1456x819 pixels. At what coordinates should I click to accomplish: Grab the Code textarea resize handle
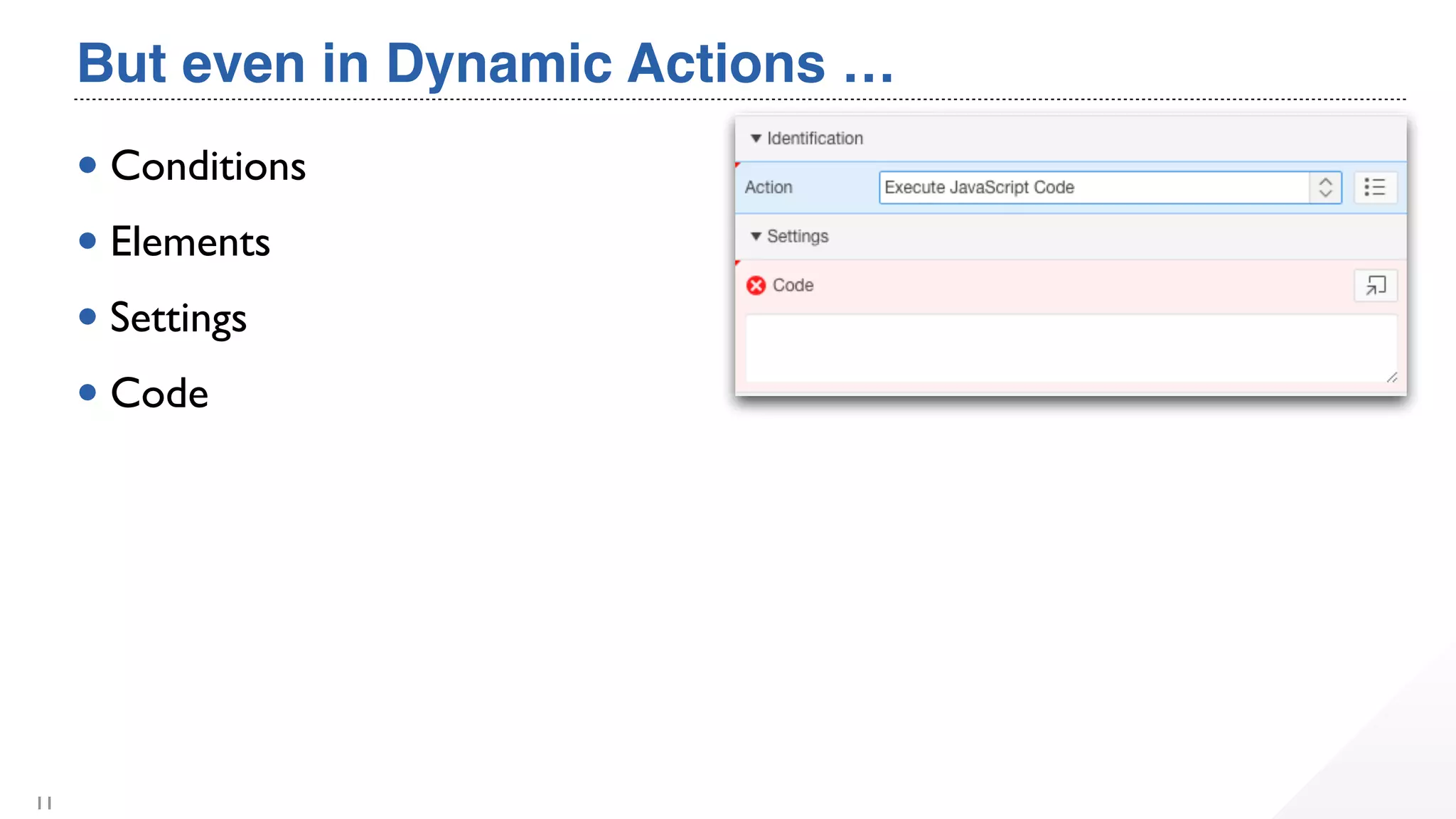pos(1392,378)
